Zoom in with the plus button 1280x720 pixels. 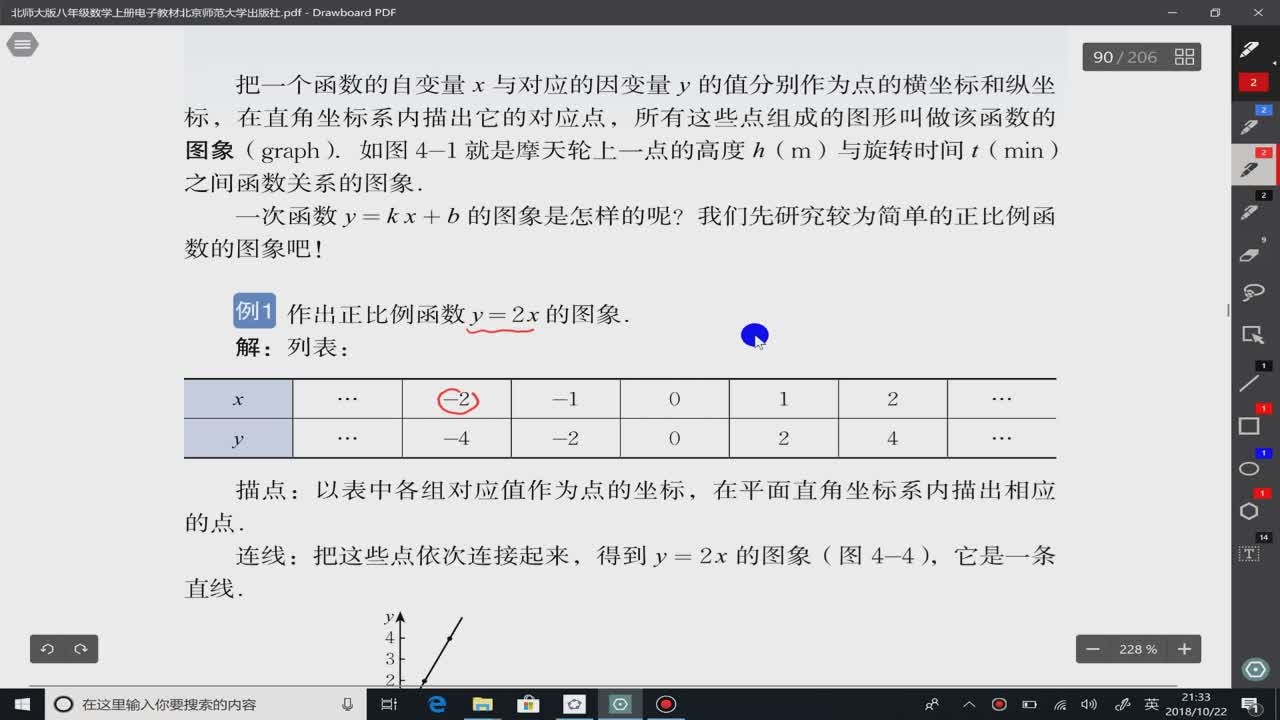1184,649
